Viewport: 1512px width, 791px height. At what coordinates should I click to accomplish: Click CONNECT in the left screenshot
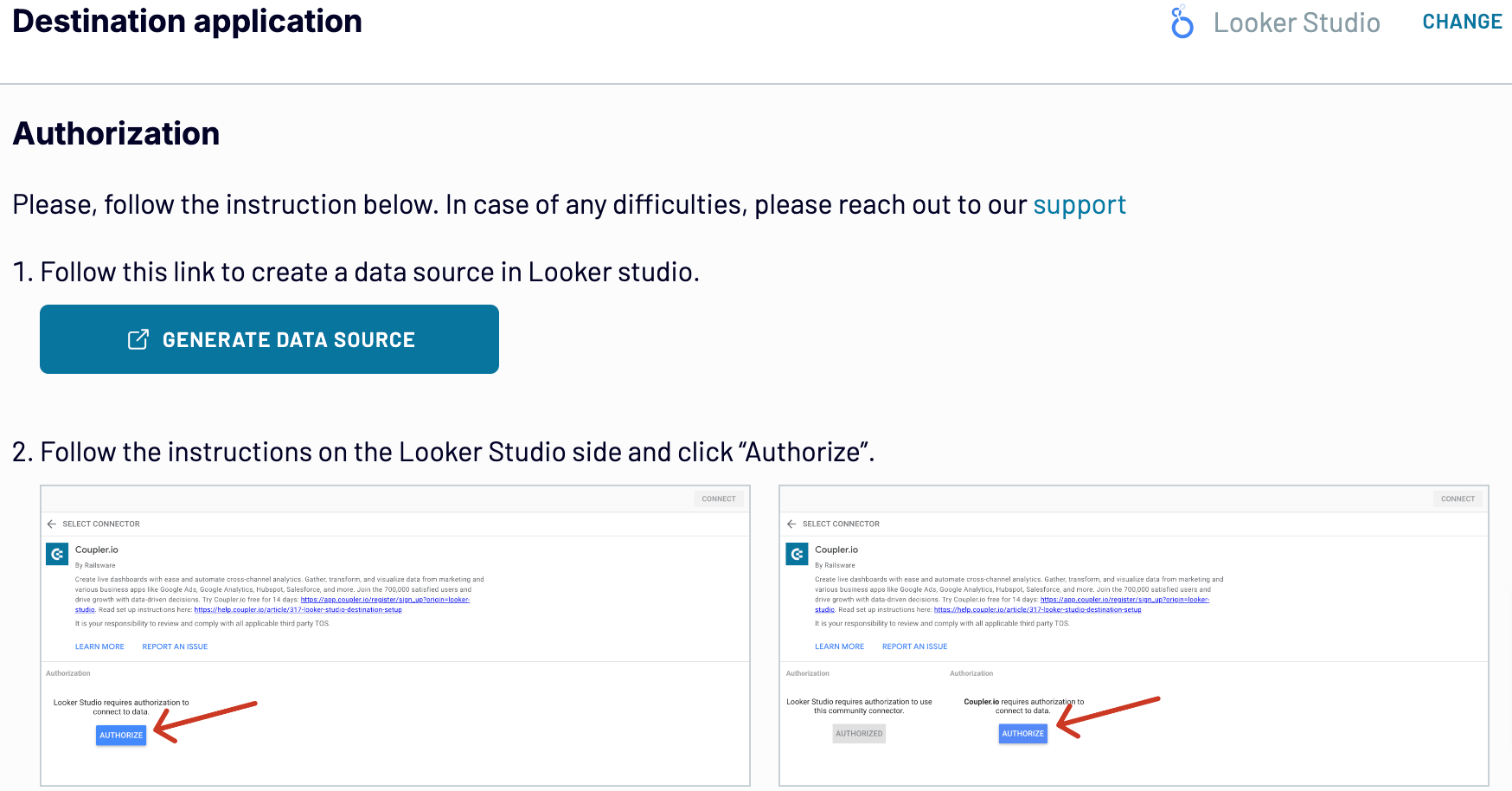(x=719, y=498)
